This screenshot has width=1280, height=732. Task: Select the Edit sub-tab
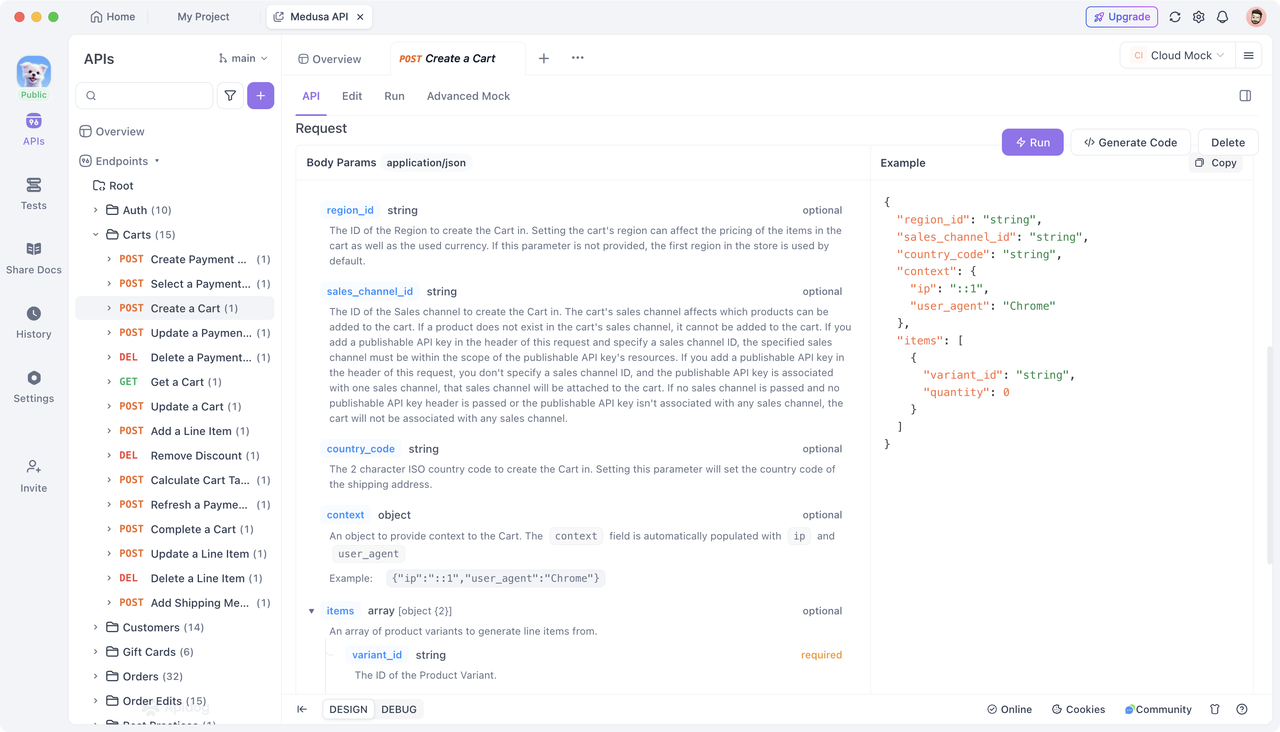click(352, 96)
